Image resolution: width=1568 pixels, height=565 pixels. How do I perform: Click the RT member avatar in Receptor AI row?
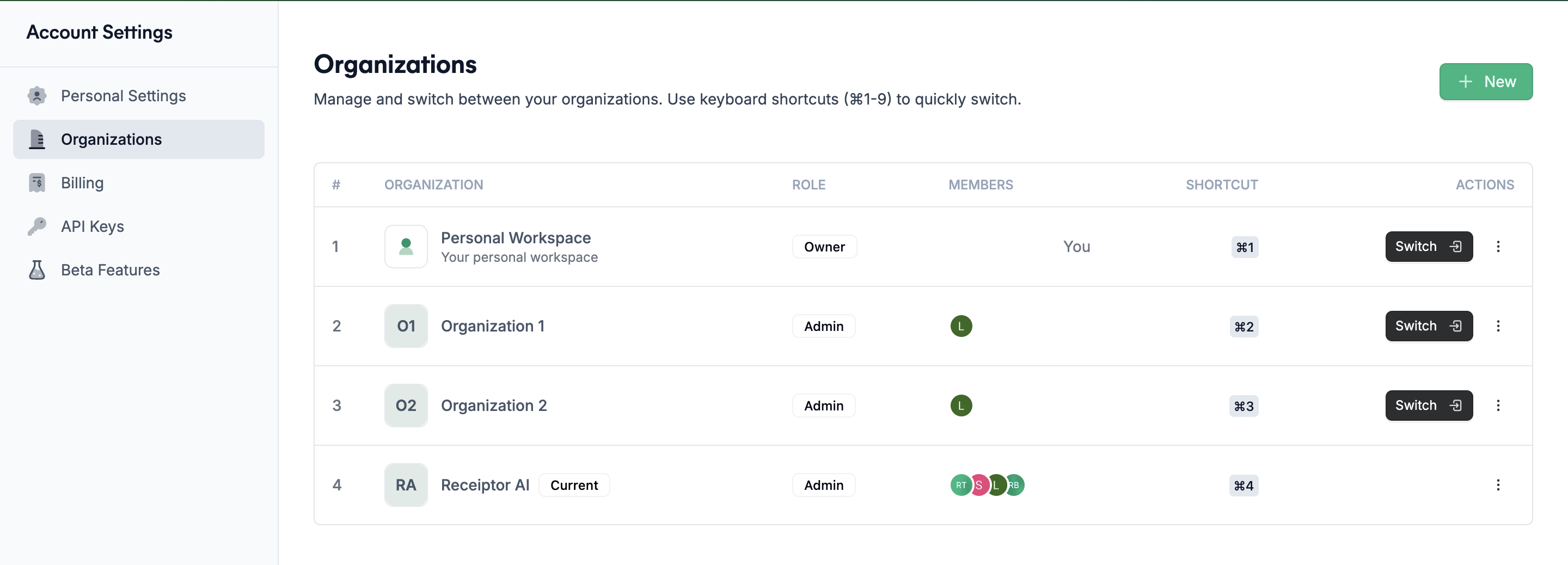(960, 485)
